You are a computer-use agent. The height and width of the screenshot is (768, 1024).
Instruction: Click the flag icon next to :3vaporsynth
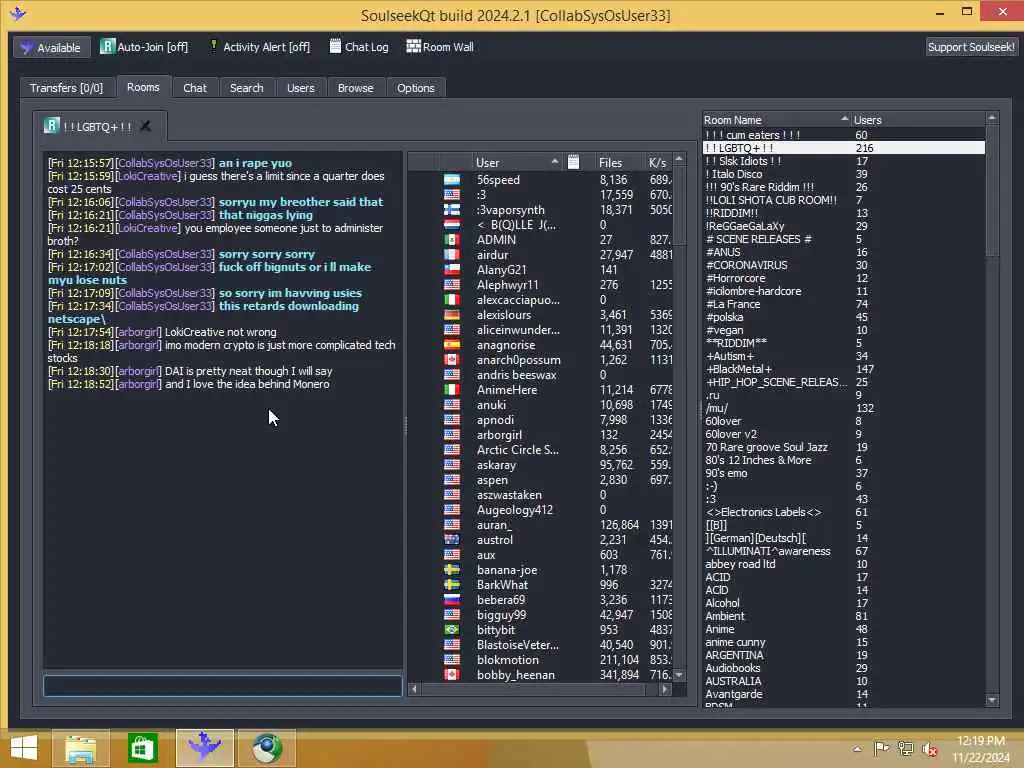tap(452, 210)
